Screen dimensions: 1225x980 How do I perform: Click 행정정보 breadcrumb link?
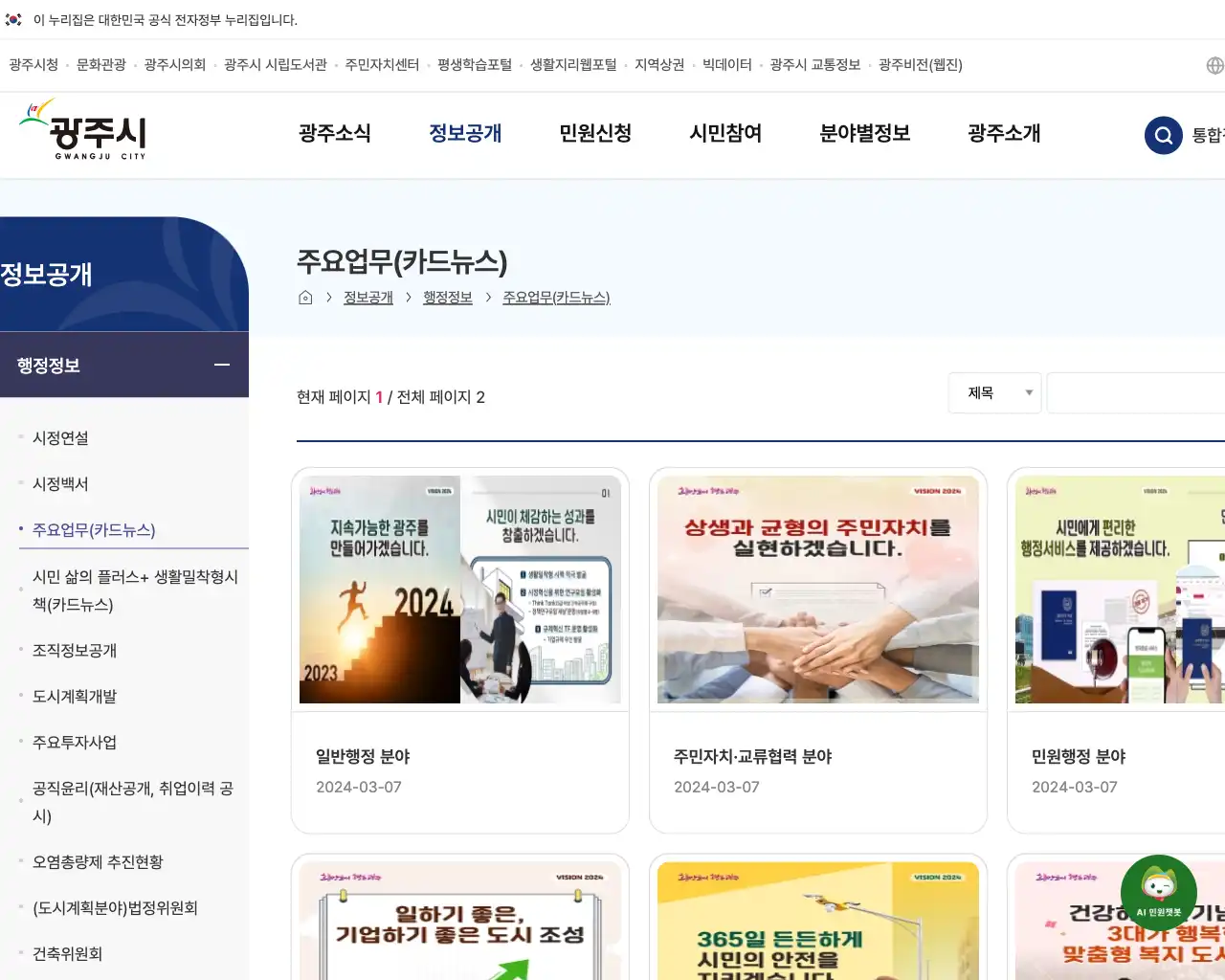click(448, 298)
